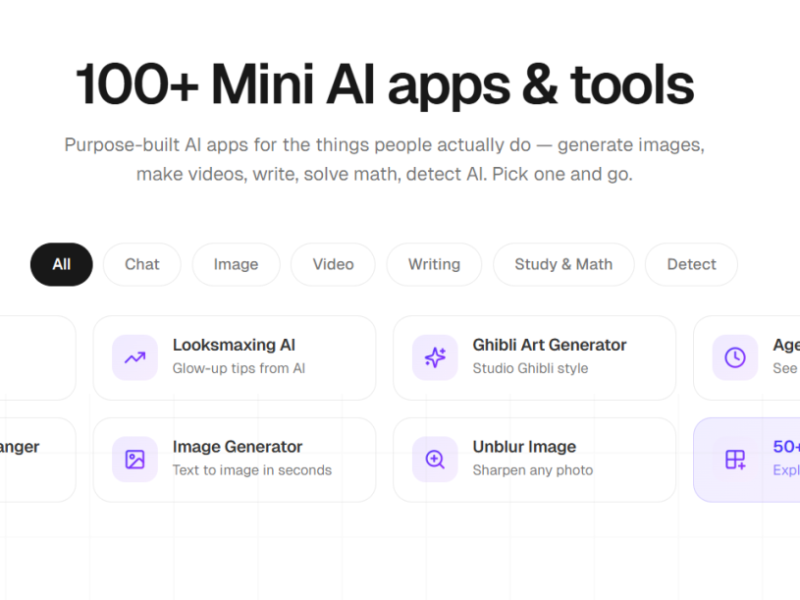
Task: Launch the Image Generator title link
Action: pyautogui.click(x=237, y=447)
